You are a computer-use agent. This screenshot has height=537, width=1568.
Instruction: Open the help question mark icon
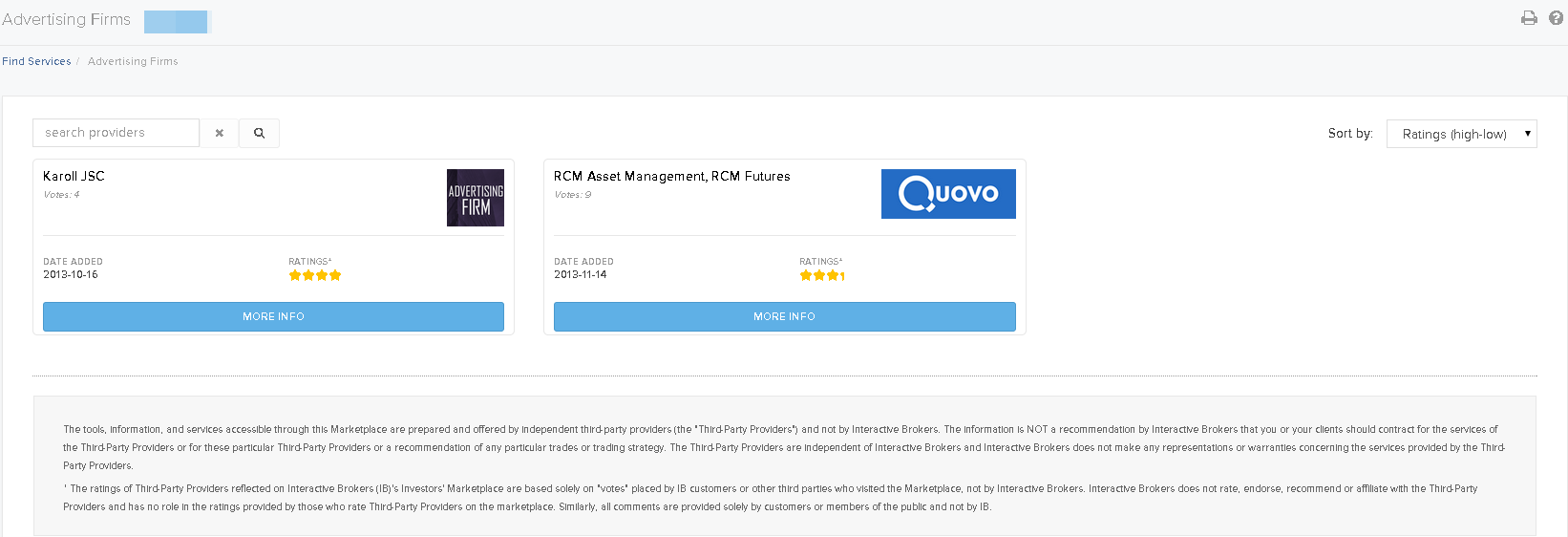pyautogui.click(x=1556, y=18)
